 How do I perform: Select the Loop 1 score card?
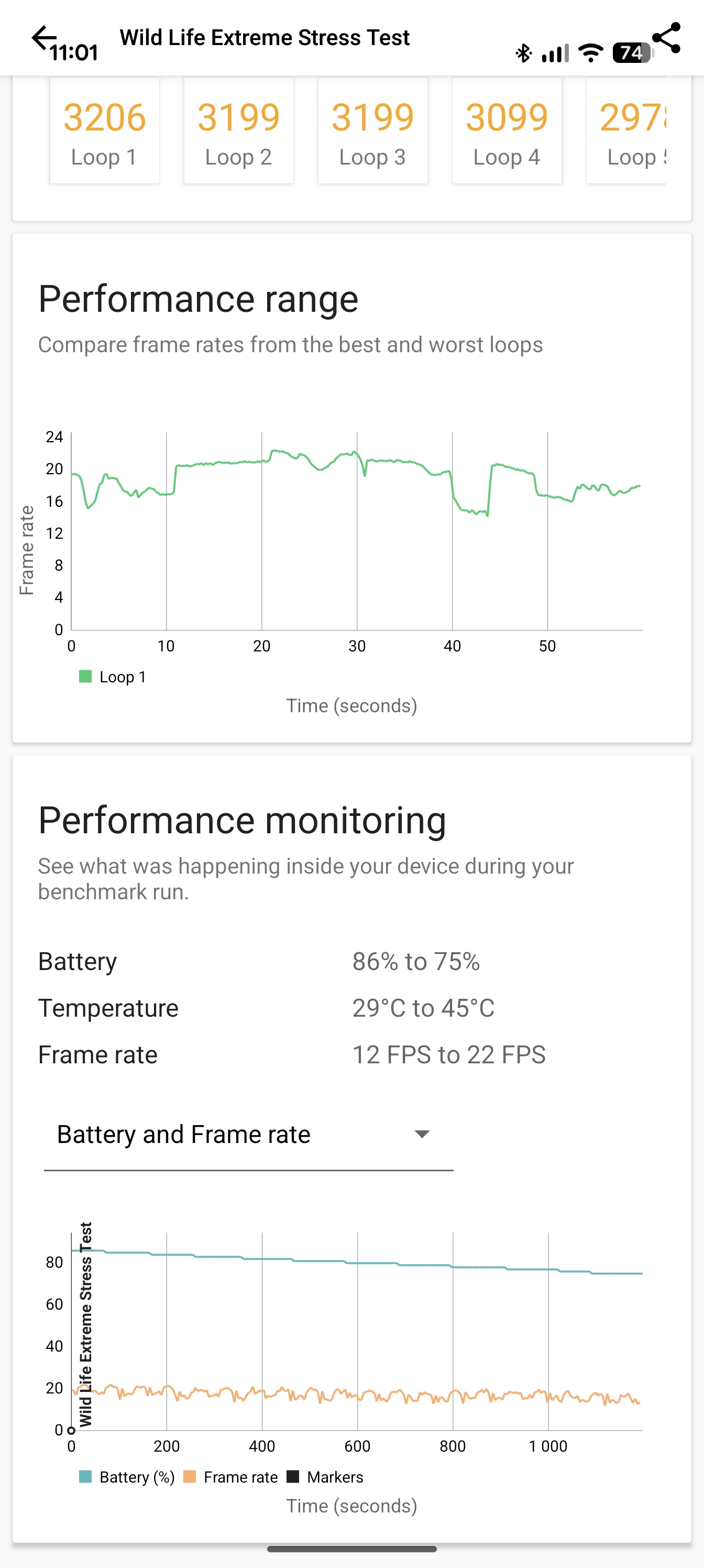point(105,130)
